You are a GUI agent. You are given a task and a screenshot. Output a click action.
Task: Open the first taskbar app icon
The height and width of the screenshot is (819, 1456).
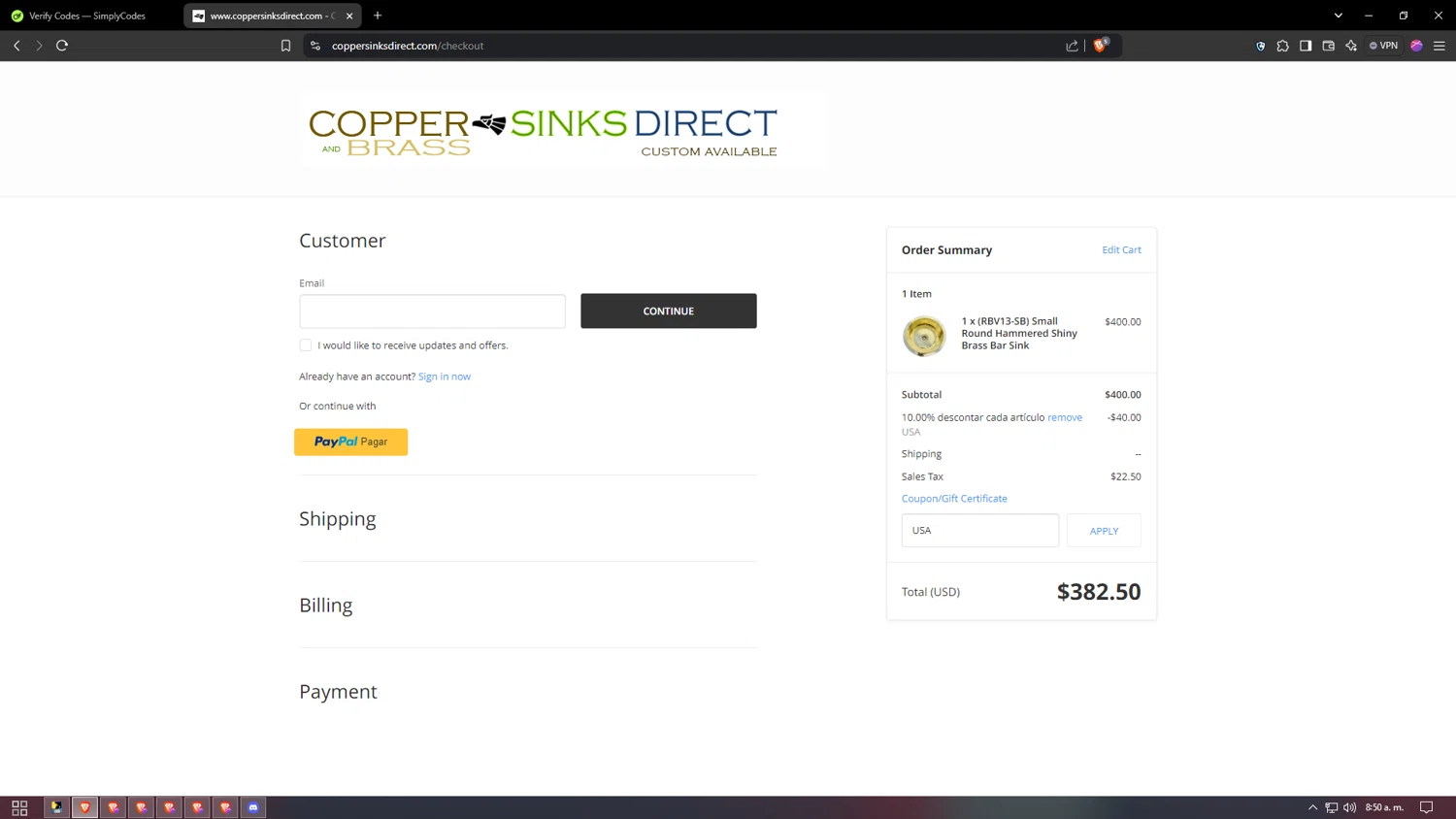[x=57, y=807]
